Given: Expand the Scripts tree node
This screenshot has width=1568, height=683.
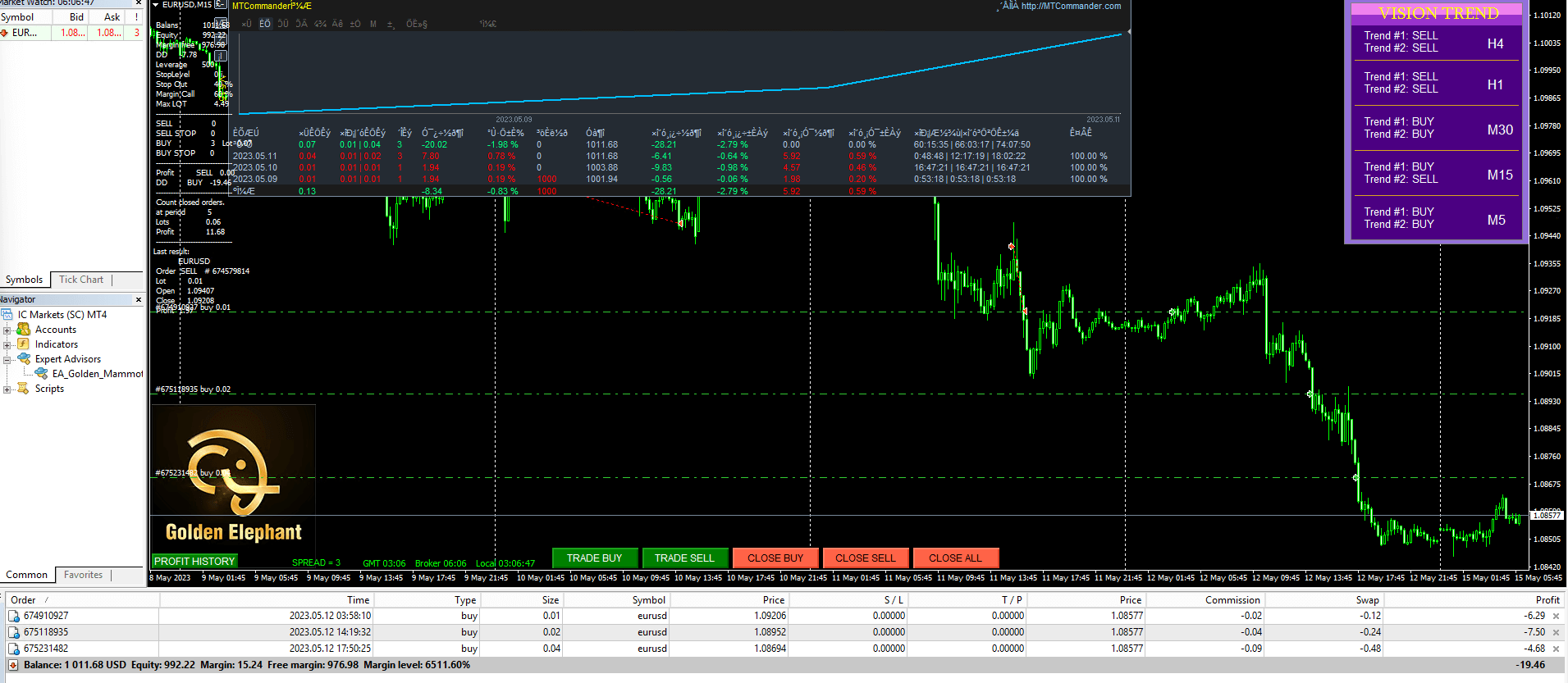Looking at the screenshot, I should 7,389.
